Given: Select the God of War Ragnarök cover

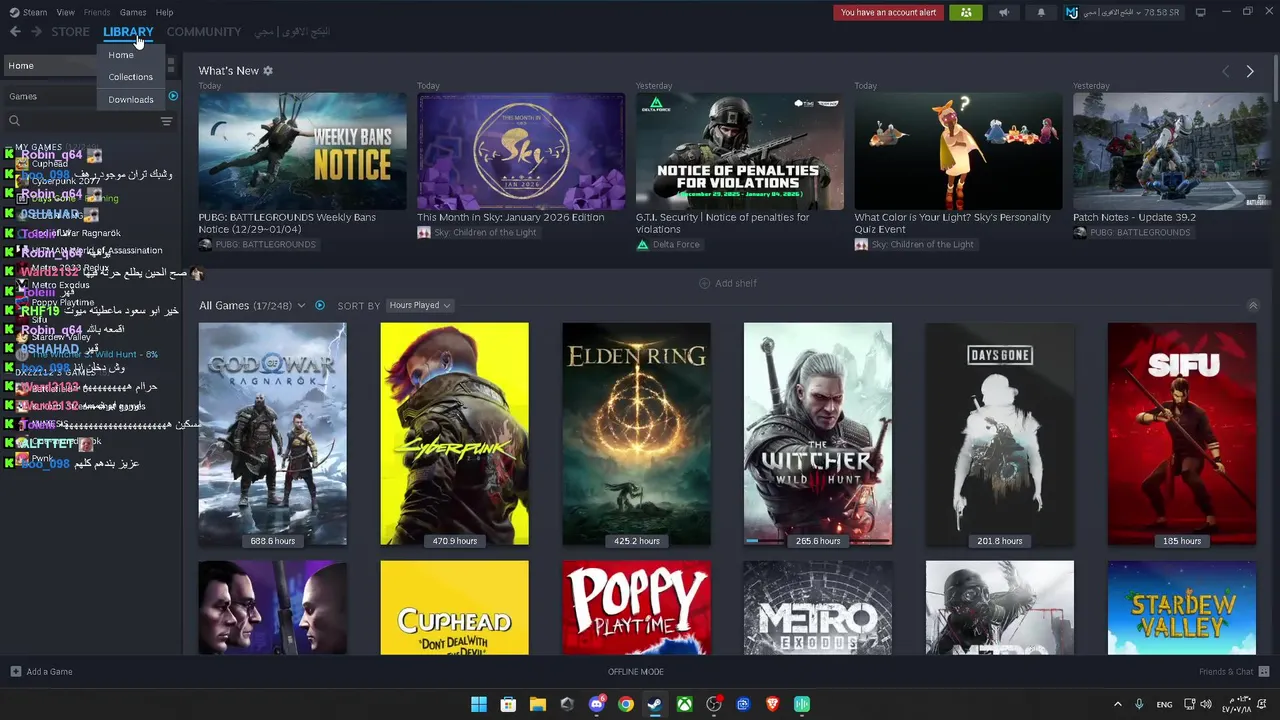Looking at the screenshot, I should point(272,434).
